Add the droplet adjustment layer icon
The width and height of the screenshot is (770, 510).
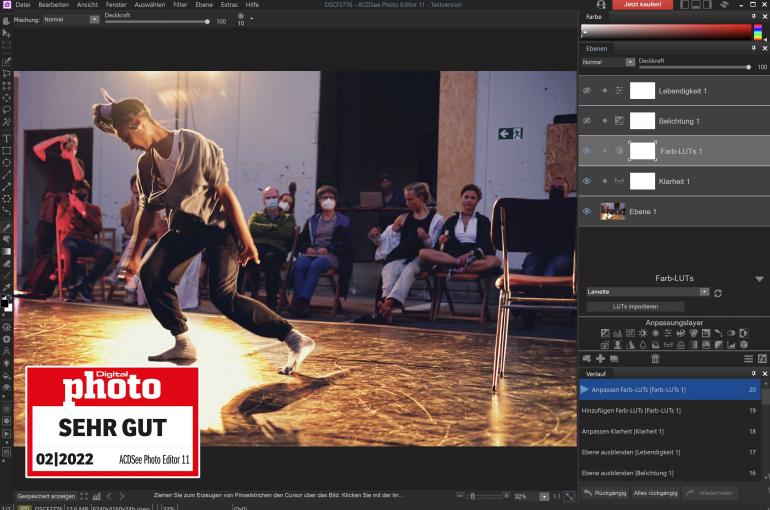[643, 345]
